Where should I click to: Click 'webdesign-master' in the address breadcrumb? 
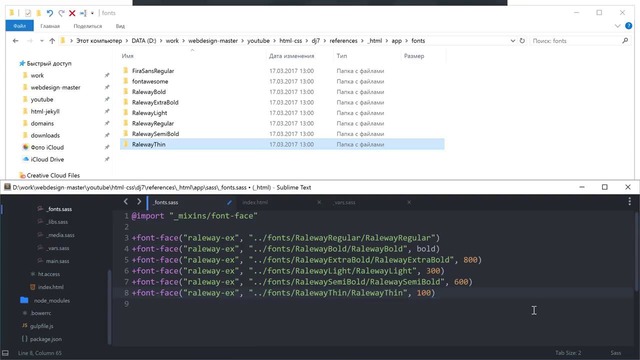coord(213,41)
